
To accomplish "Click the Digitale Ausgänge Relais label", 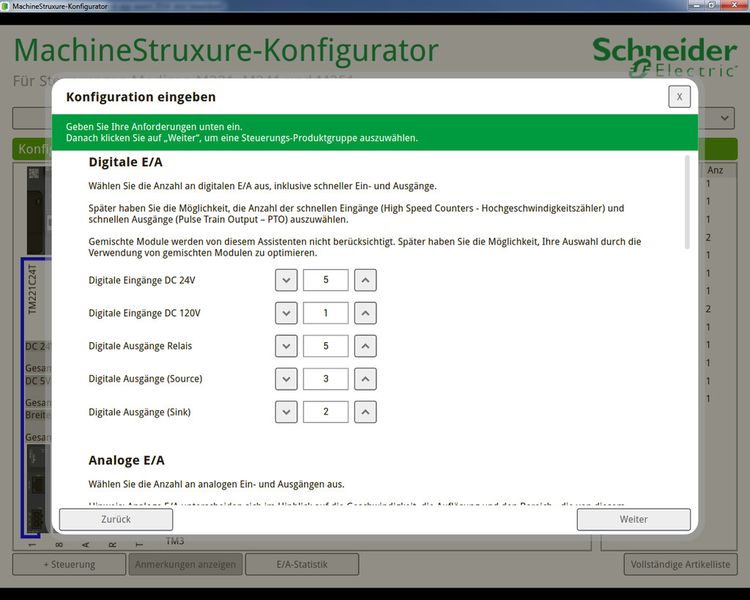I will click(x=140, y=346).
